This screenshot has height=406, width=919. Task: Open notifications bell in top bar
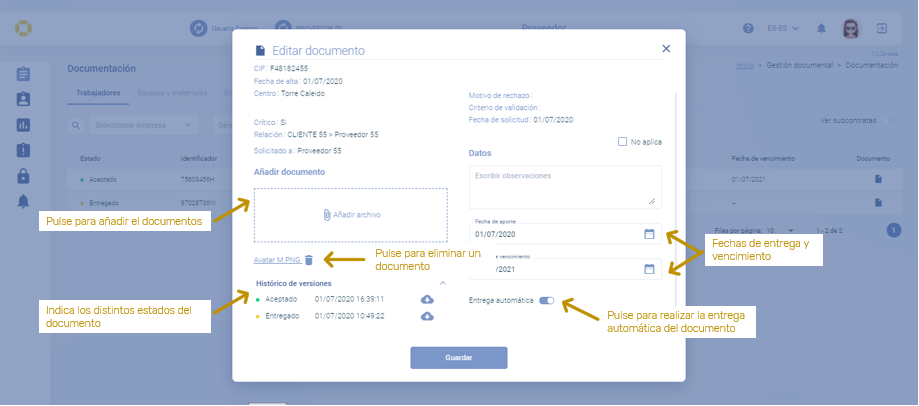[822, 29]
